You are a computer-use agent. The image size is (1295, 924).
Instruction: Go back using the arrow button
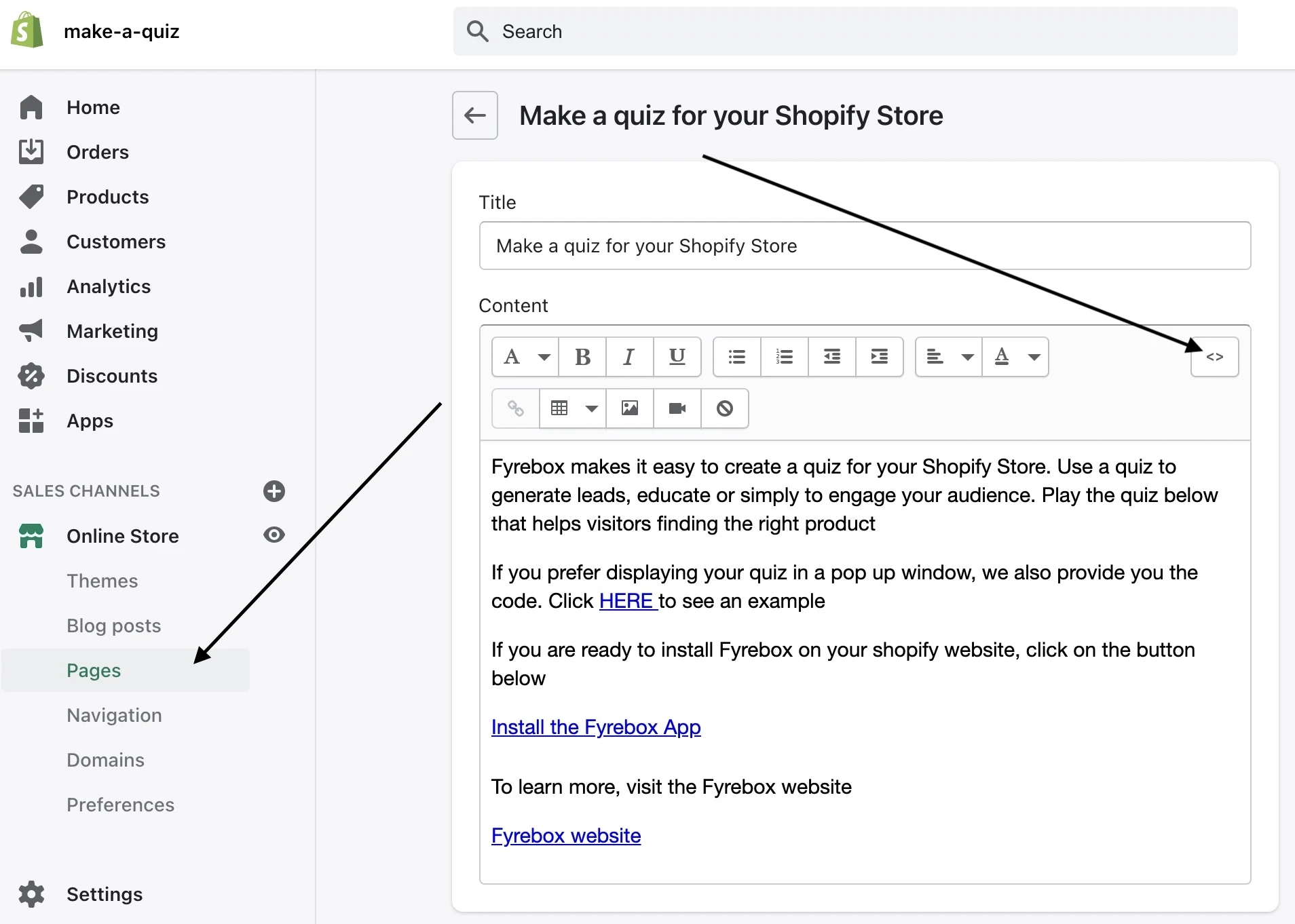click(x=475, y=115)
